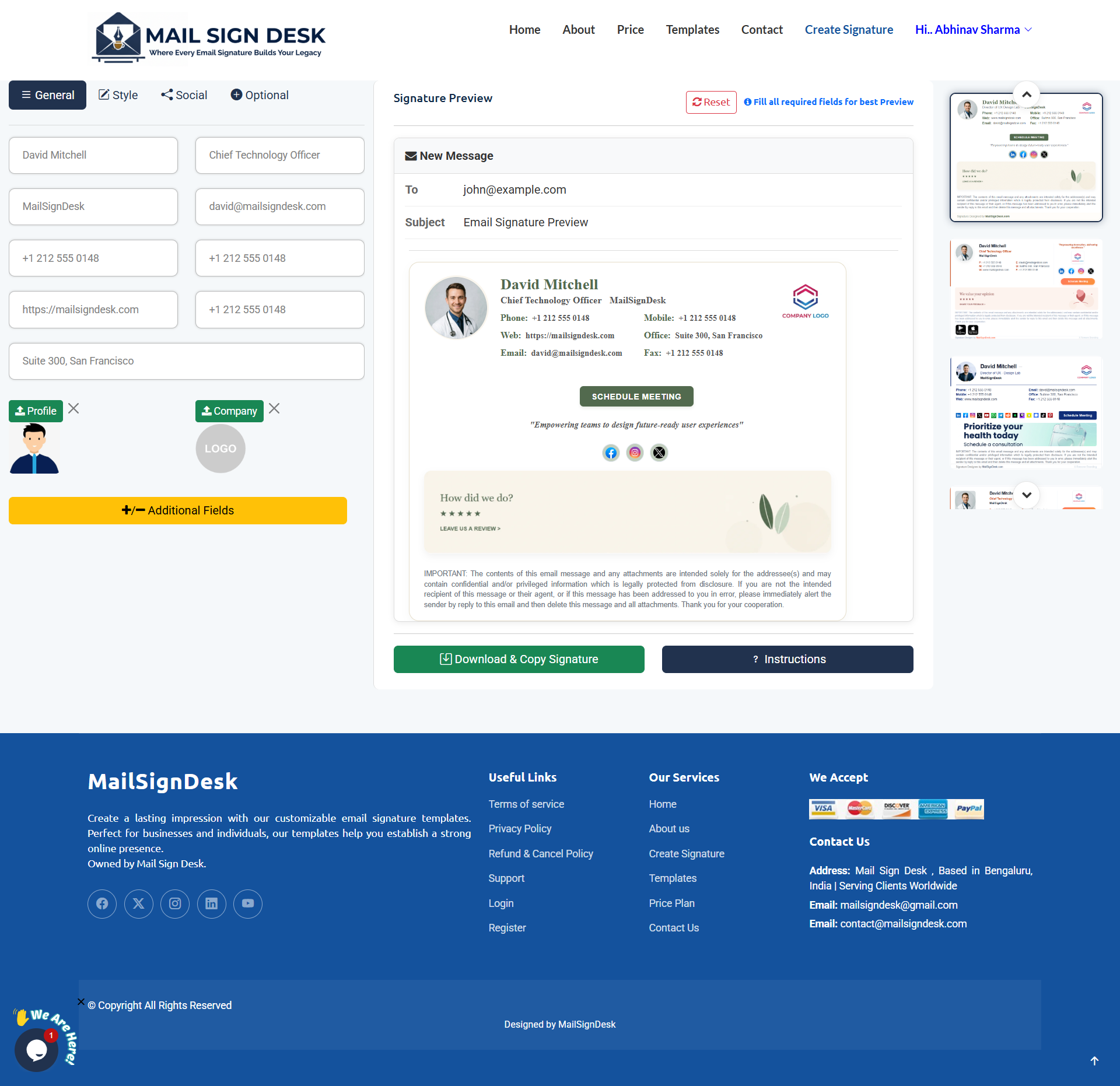
Task: Click the MailSignDesk company name field
Action: tap(93, 206)
